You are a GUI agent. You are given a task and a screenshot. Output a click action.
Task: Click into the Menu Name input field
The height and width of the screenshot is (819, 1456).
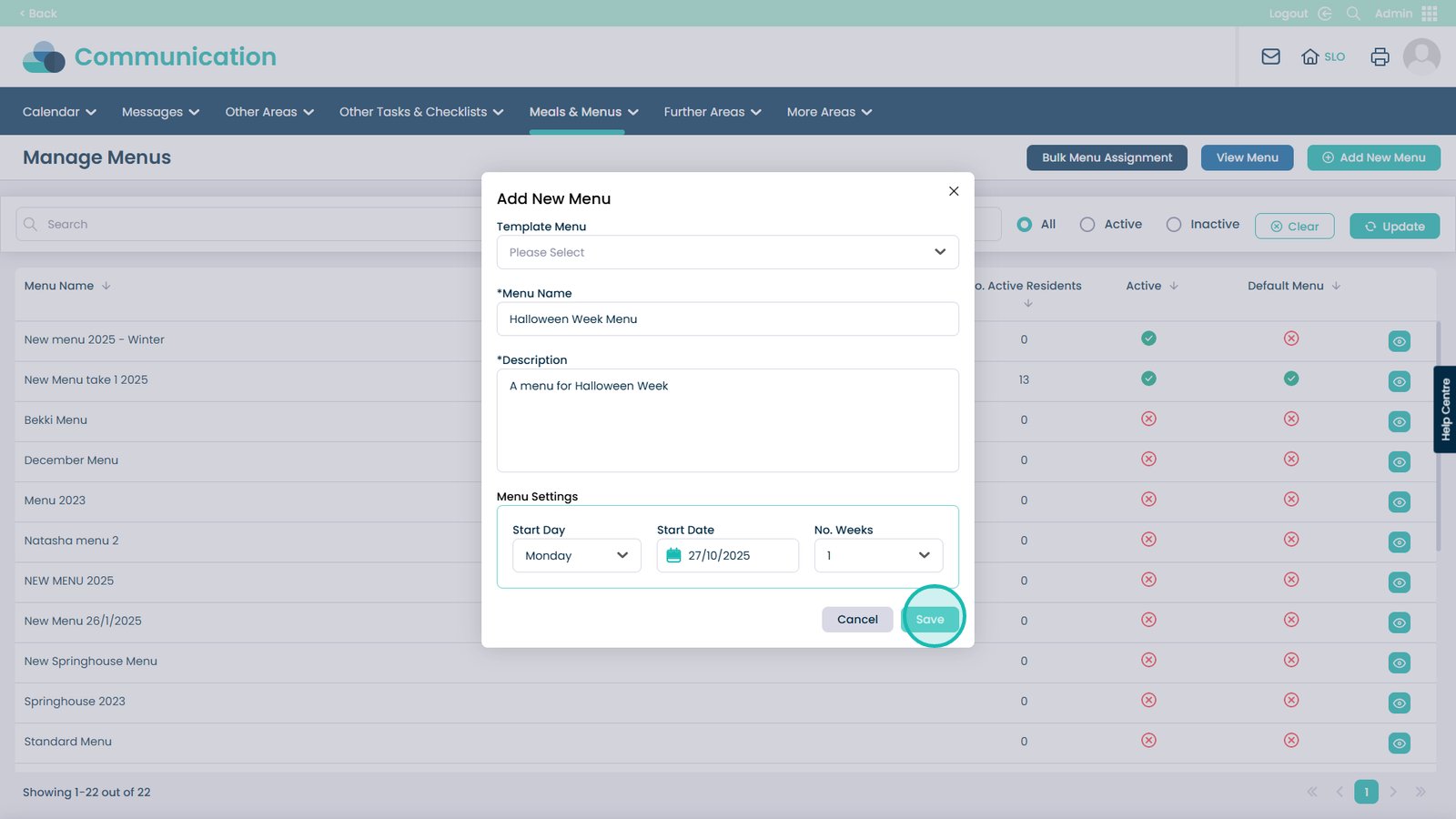tap(727, 319)
